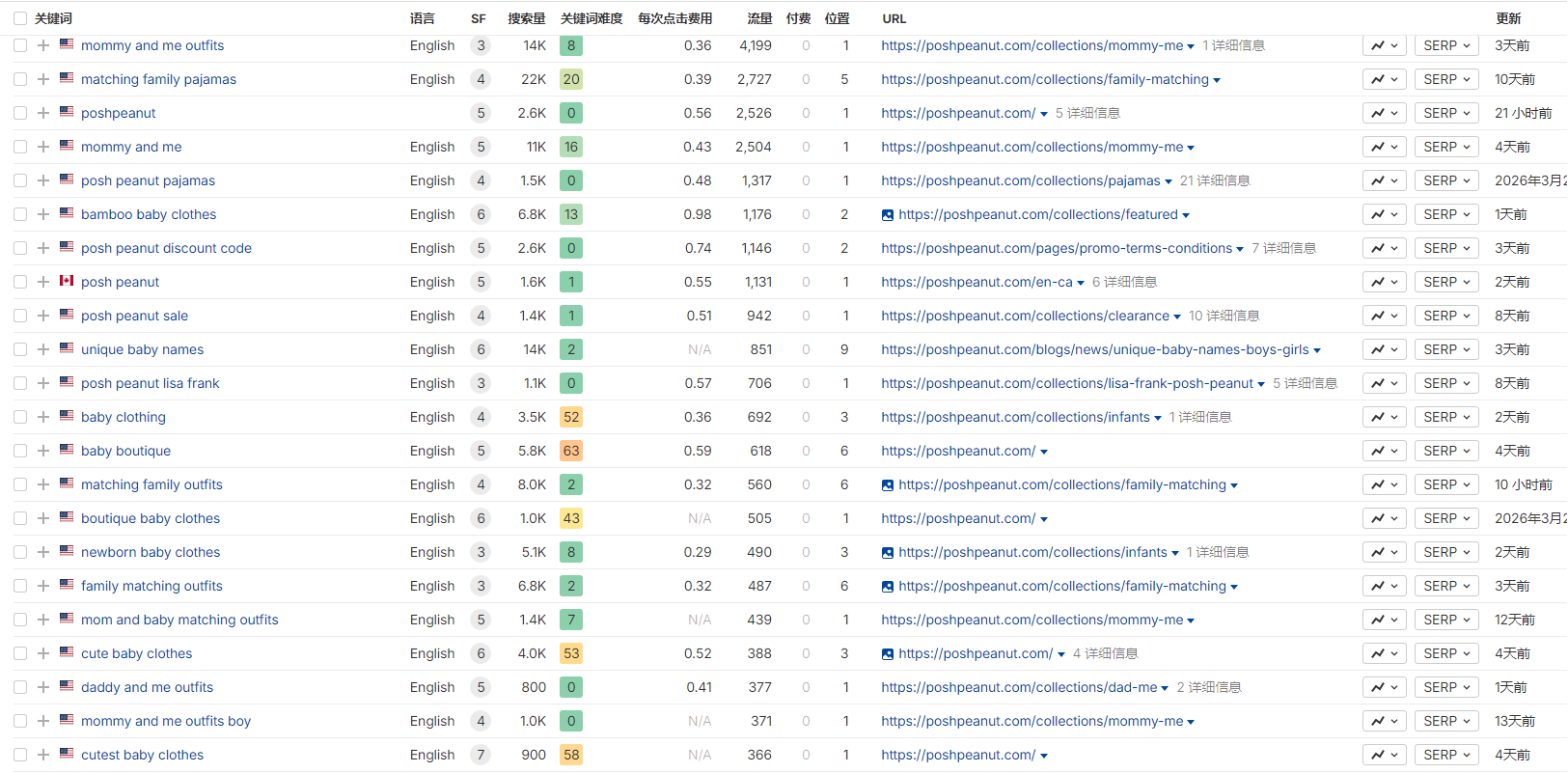
Task: Click the blue image icon in 'cute baby clothes' row
Action: [888, 654]
